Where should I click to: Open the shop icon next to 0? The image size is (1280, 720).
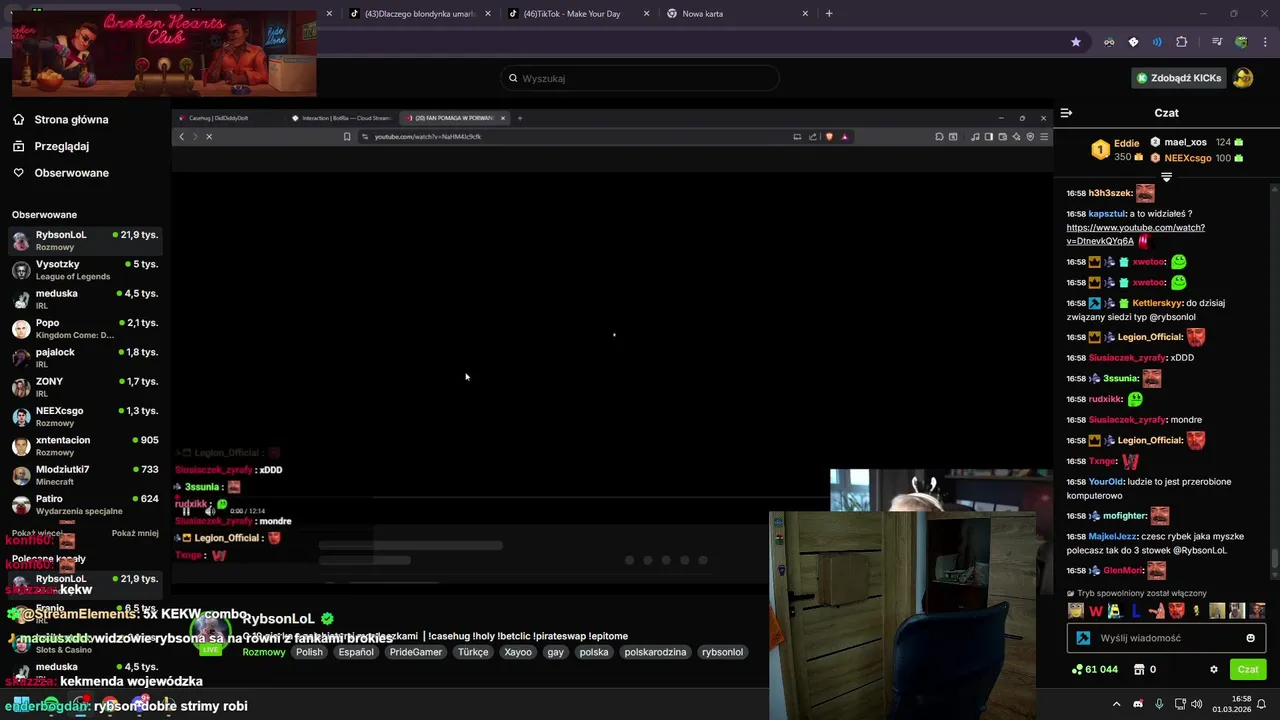[1138, 669]
